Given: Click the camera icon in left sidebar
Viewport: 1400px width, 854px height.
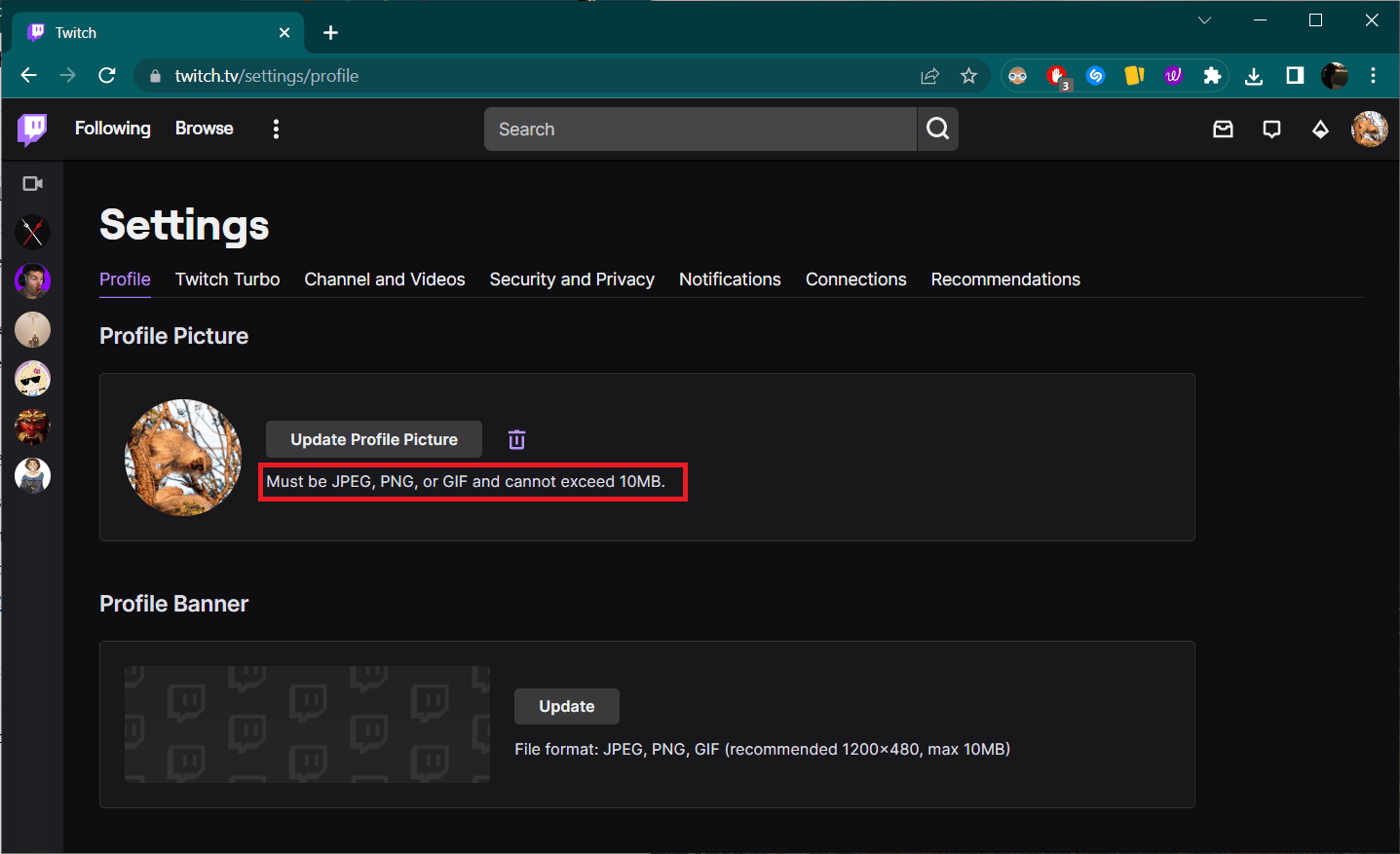Looking at the screenshot, I should [x=32, y=183].
